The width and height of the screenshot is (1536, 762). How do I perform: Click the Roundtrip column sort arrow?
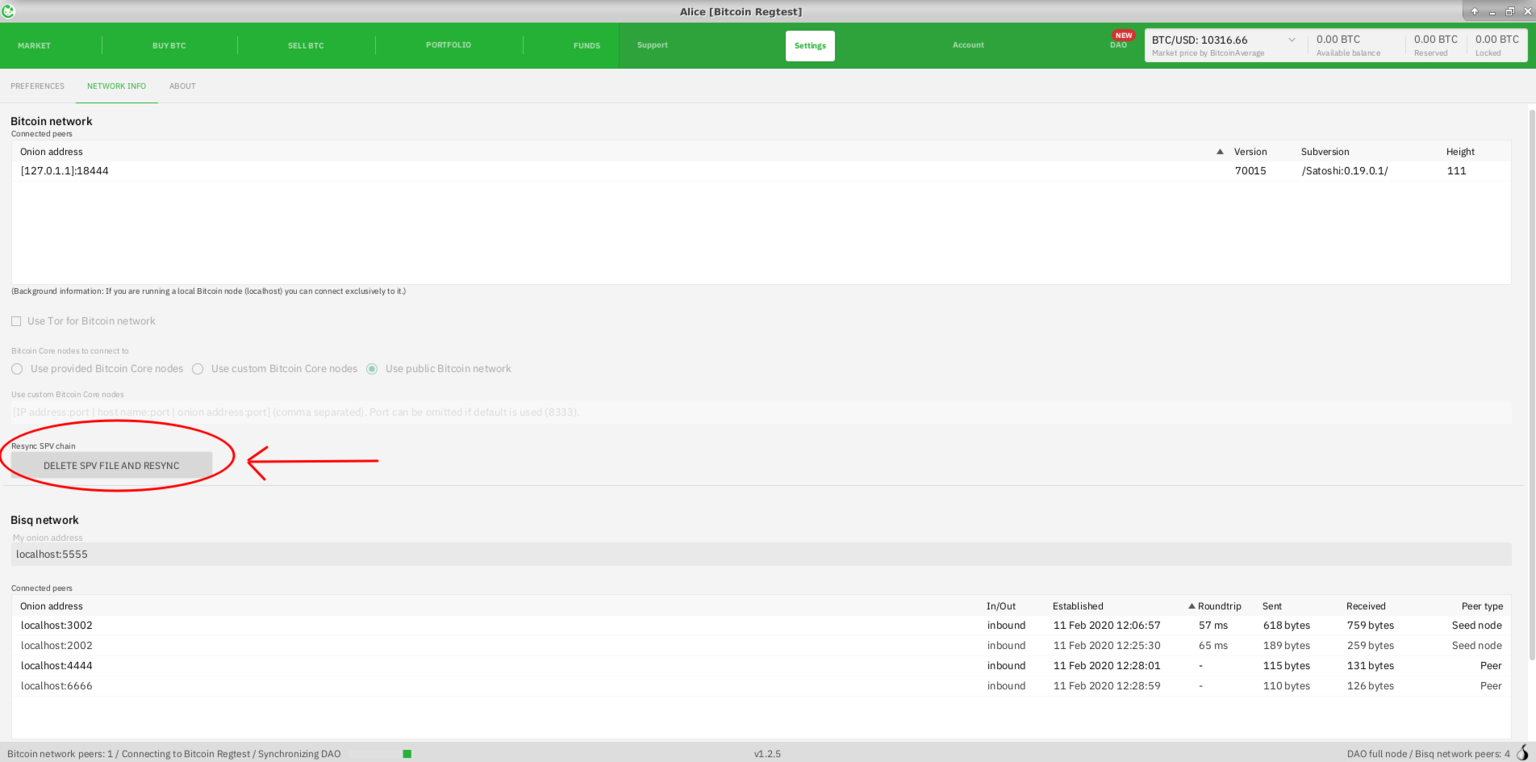tap(1191, 606)
